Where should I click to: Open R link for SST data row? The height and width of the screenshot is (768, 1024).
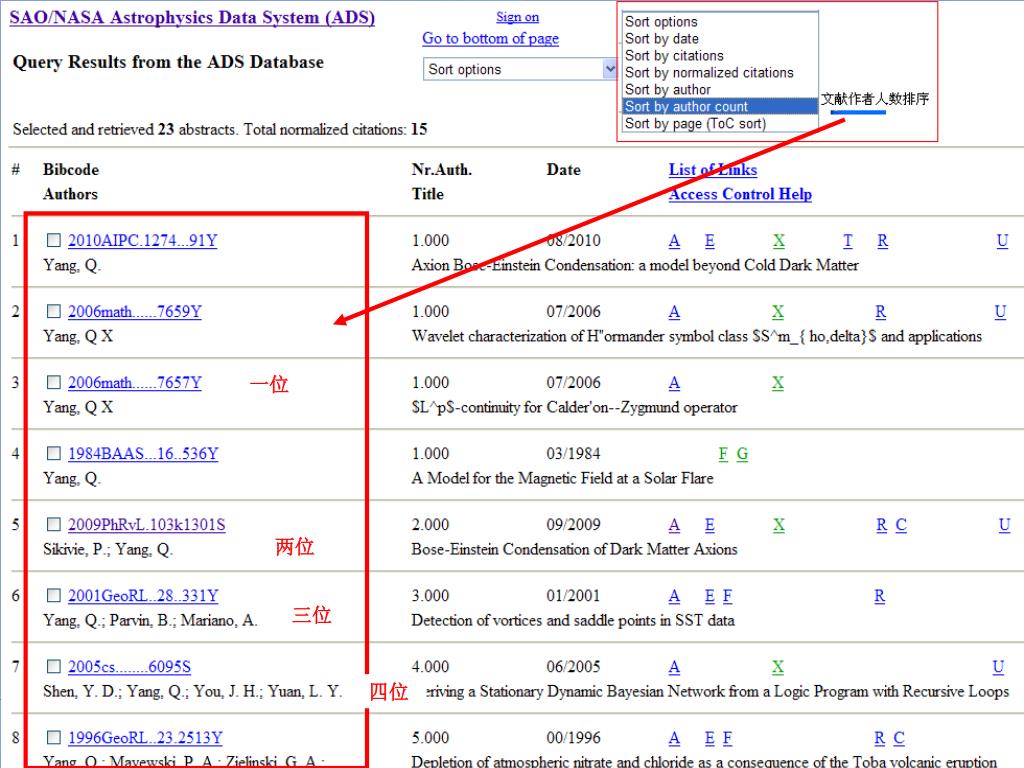[880, 596]
